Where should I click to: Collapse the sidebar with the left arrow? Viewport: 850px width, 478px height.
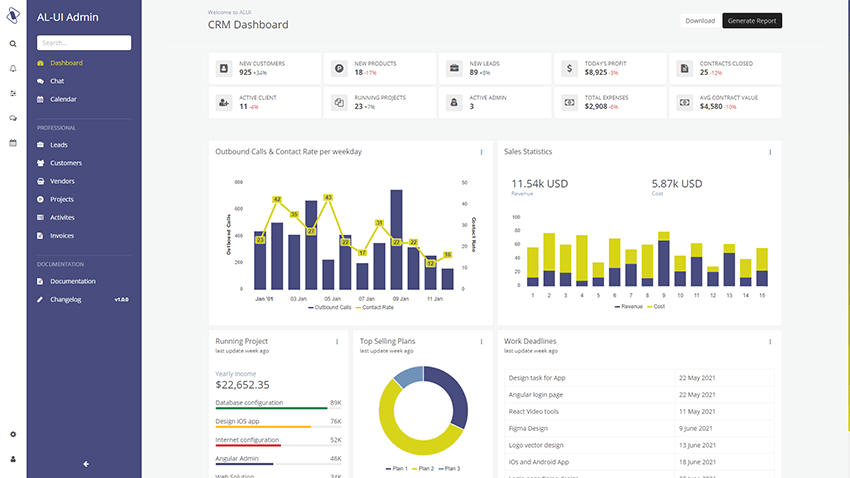[86, 463]
